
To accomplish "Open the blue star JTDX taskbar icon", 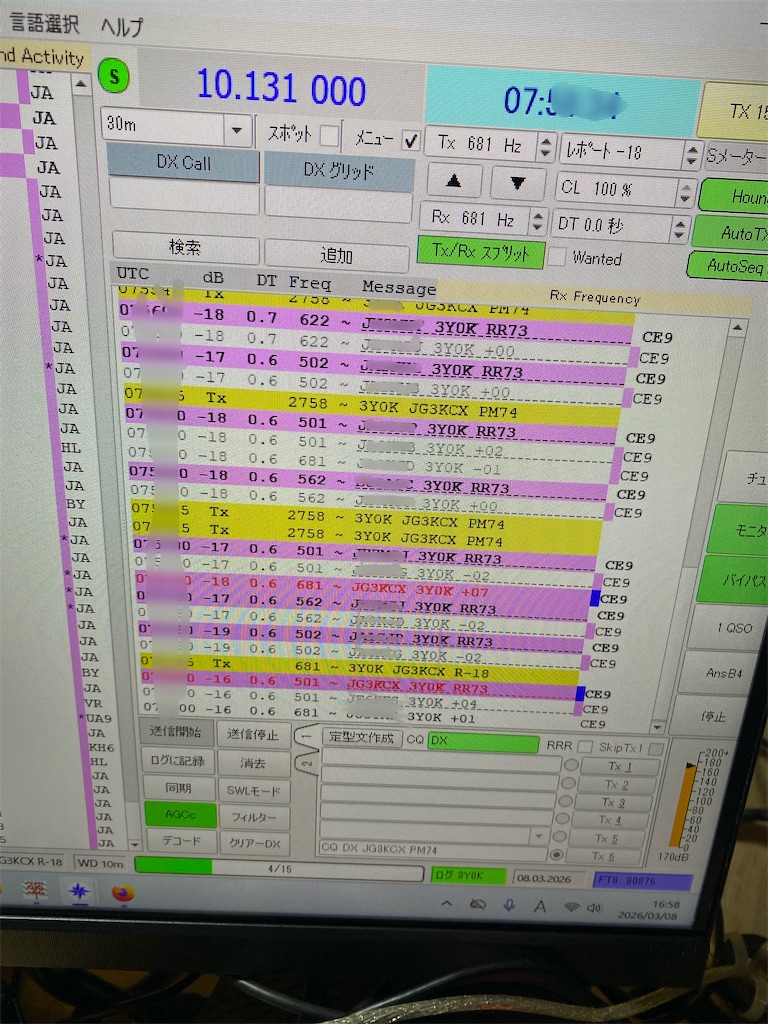I will pyautogui.click(x=80, y=891).
